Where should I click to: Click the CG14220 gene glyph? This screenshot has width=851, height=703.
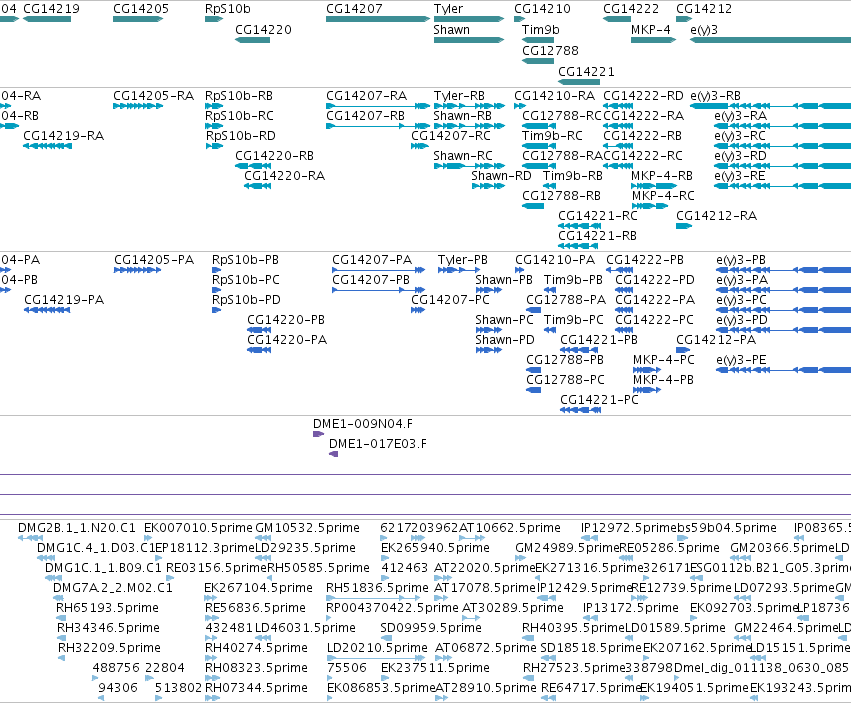(252, 40)
